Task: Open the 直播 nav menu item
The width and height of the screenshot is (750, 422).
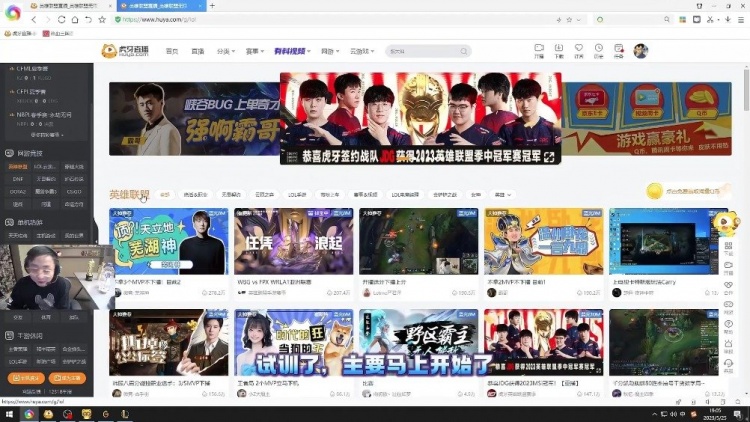Action: 198,51
